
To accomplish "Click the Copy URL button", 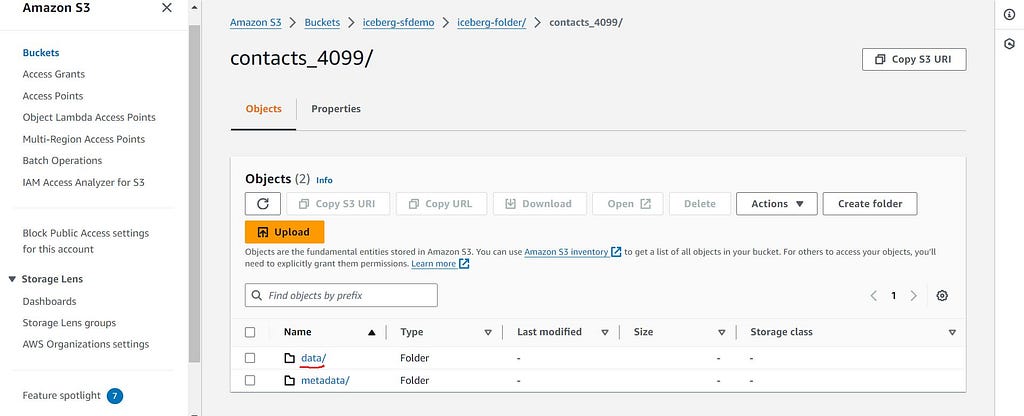I will click(441, 204).
